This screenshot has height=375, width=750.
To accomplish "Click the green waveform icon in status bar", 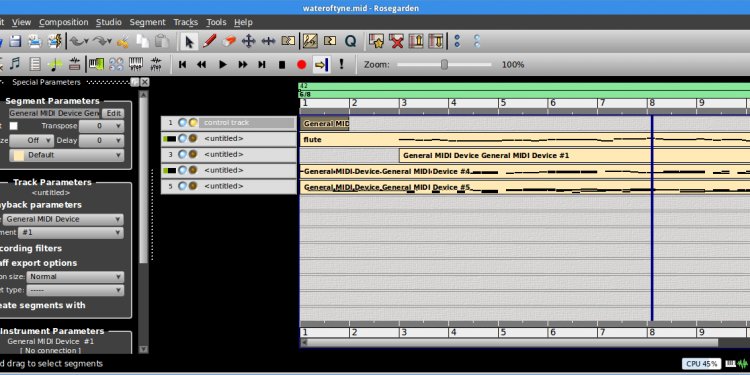I will coord(741,364).
